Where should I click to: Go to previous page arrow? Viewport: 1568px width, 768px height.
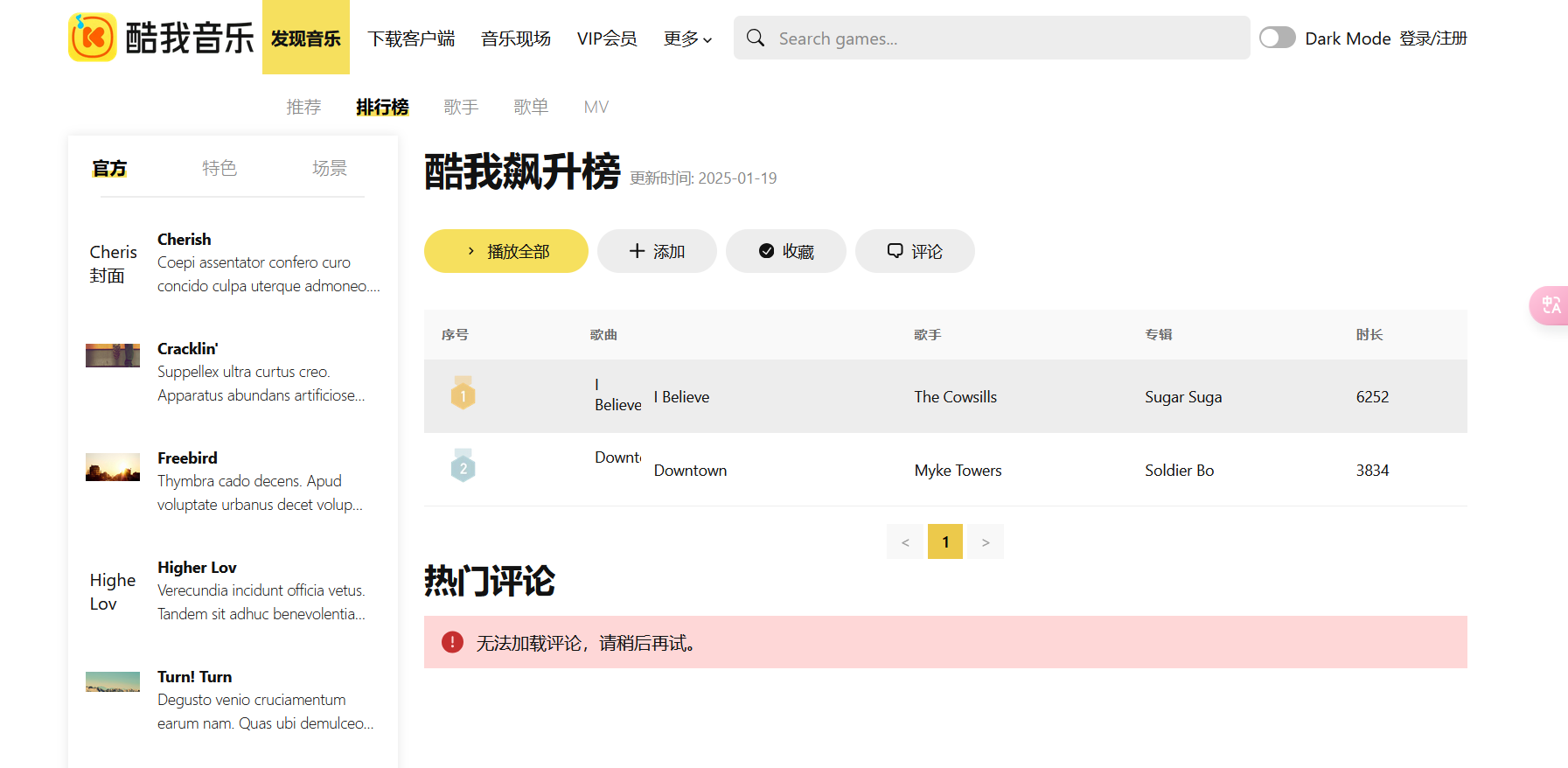click(905, 541)
